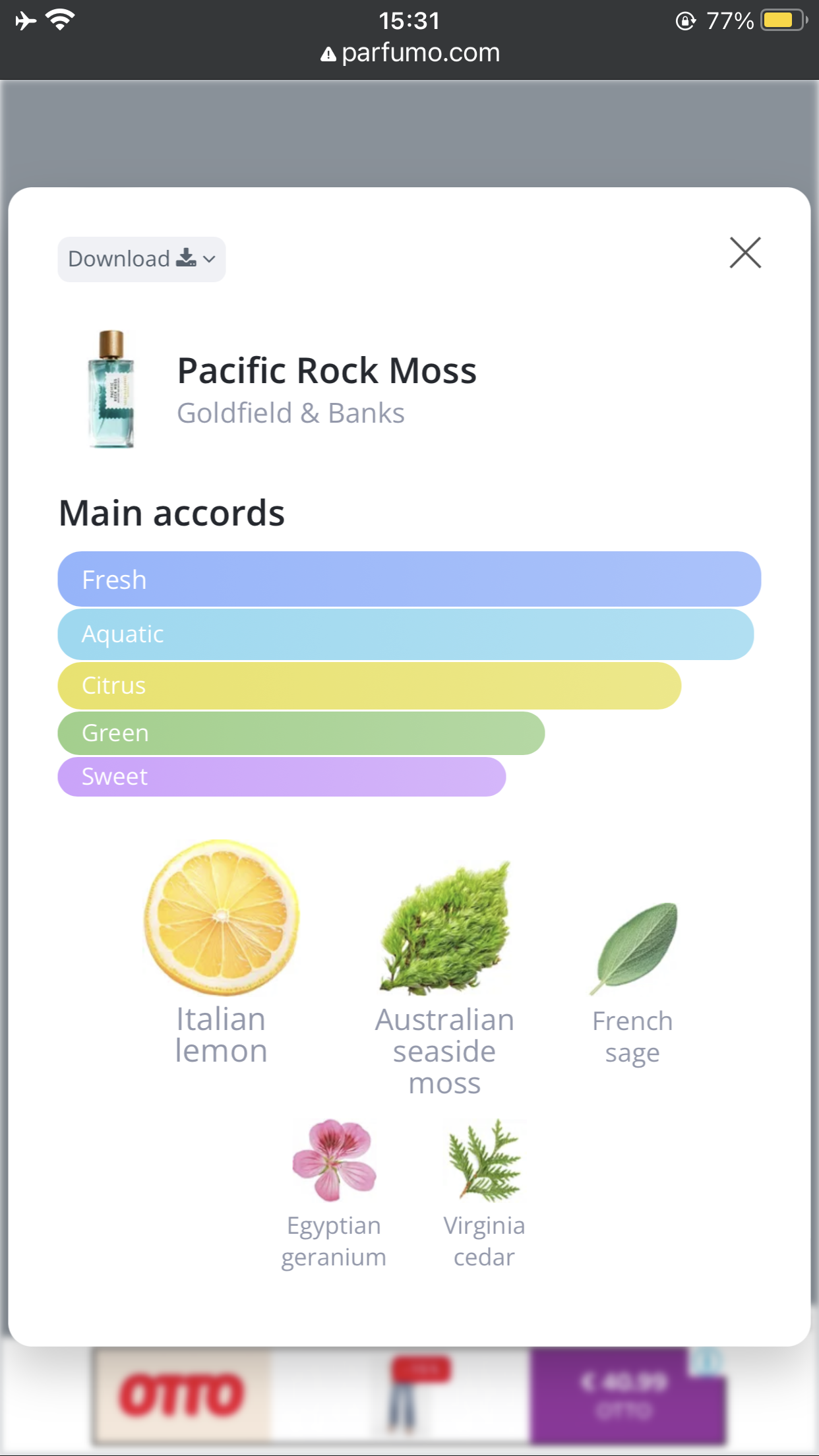Select the Egyptian geranium flower icon
The image size is (819, 1456).
pos(334,1160)
